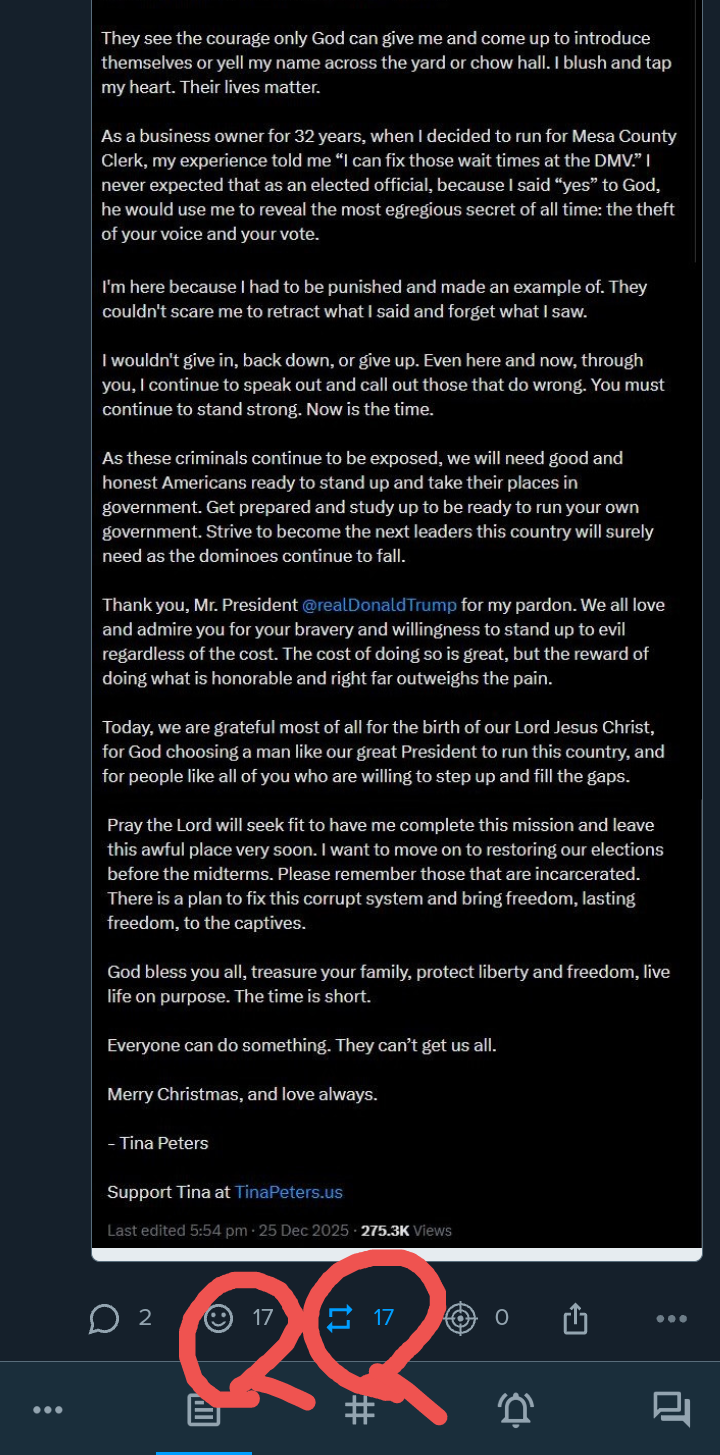
Task: Share the post via the share icon
Action: pyautogui.click(x=575, y=1319)
